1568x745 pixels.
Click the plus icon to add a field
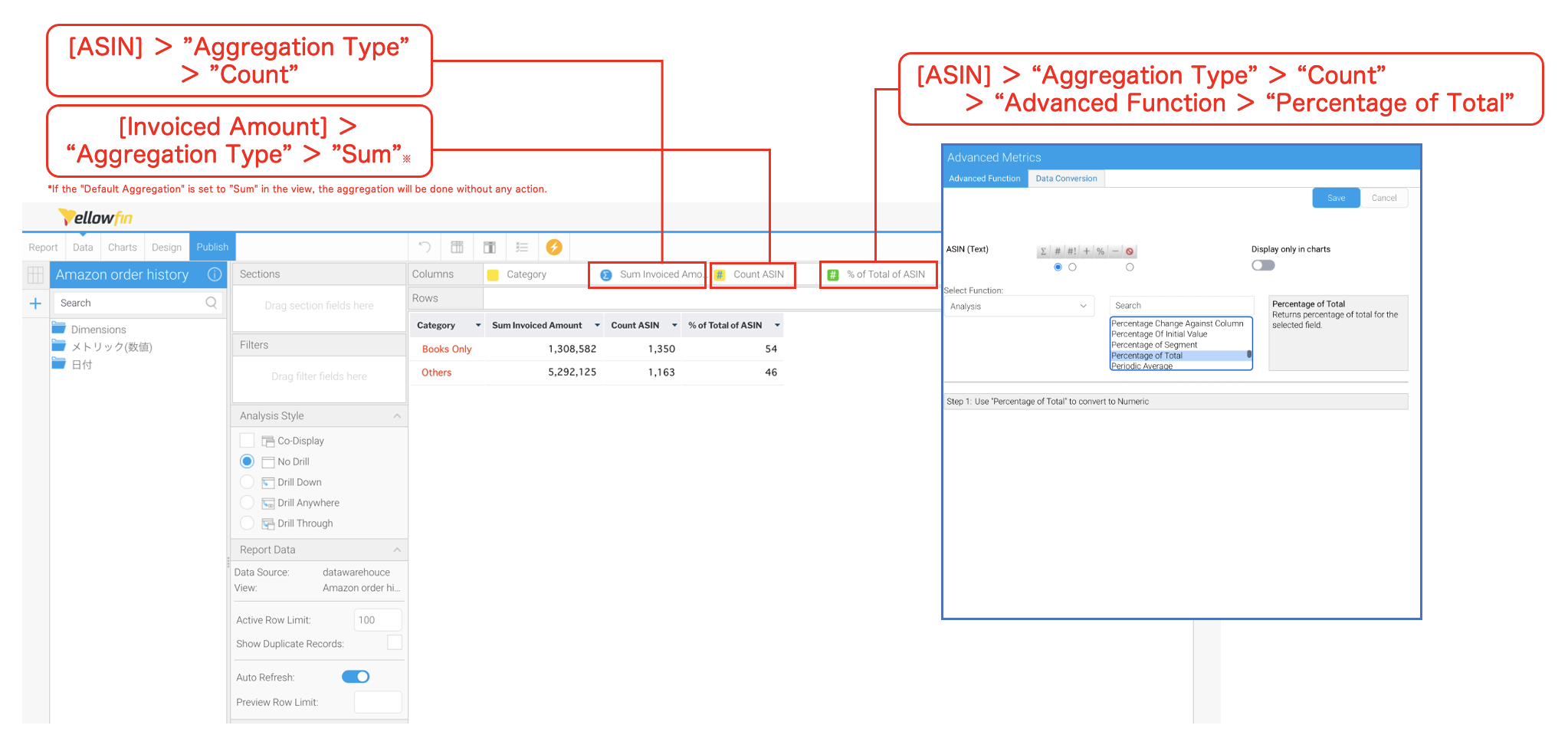[35, 304]
